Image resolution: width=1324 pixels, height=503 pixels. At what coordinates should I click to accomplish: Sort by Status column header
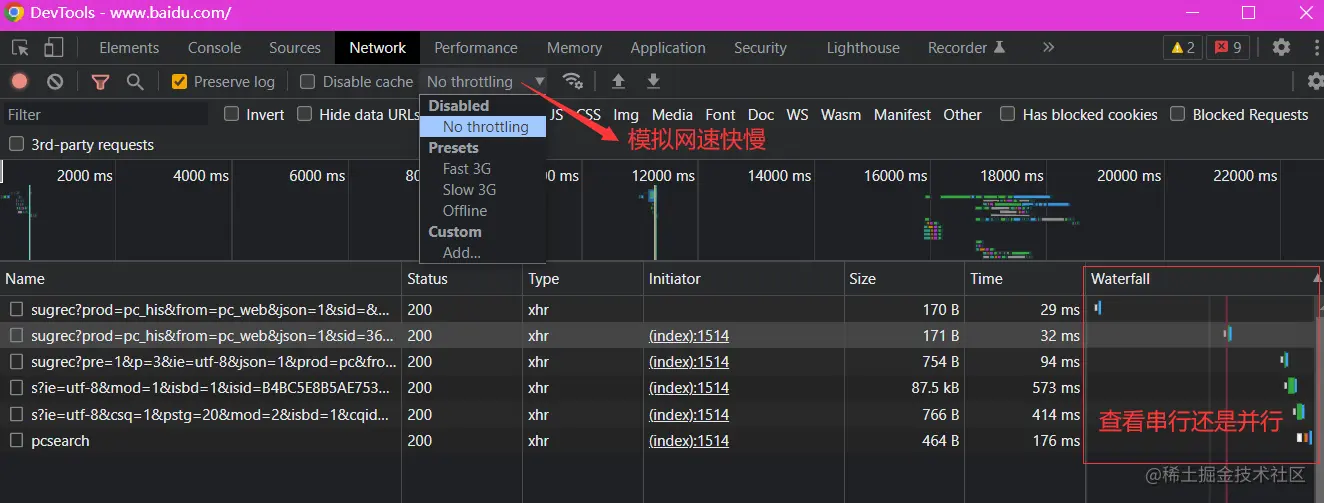tap(462, 279)
